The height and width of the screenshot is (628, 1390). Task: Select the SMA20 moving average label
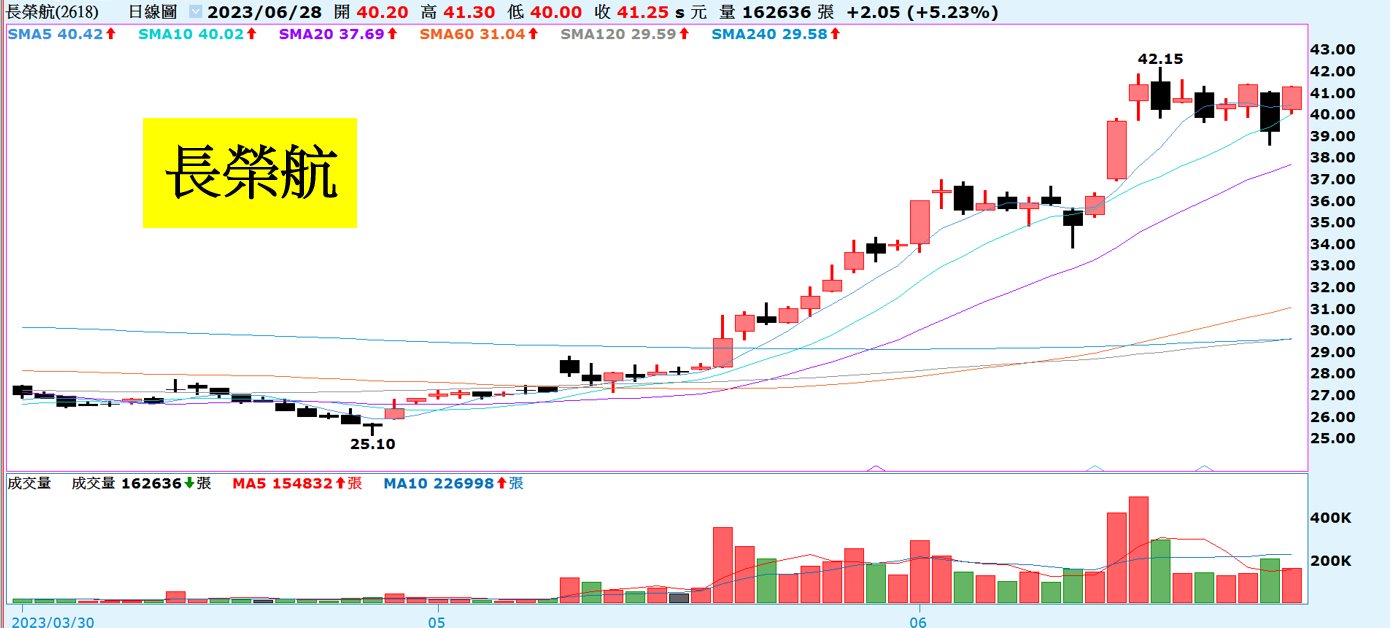click(334, 34)
